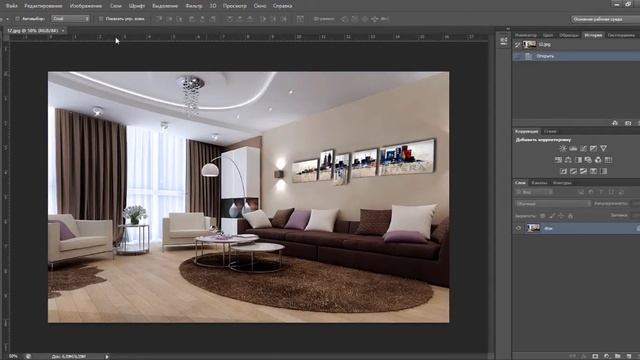This screenshot has height=360, width=640.
Task: Open the Редактирование menu
Action: [x=43, y=6]
